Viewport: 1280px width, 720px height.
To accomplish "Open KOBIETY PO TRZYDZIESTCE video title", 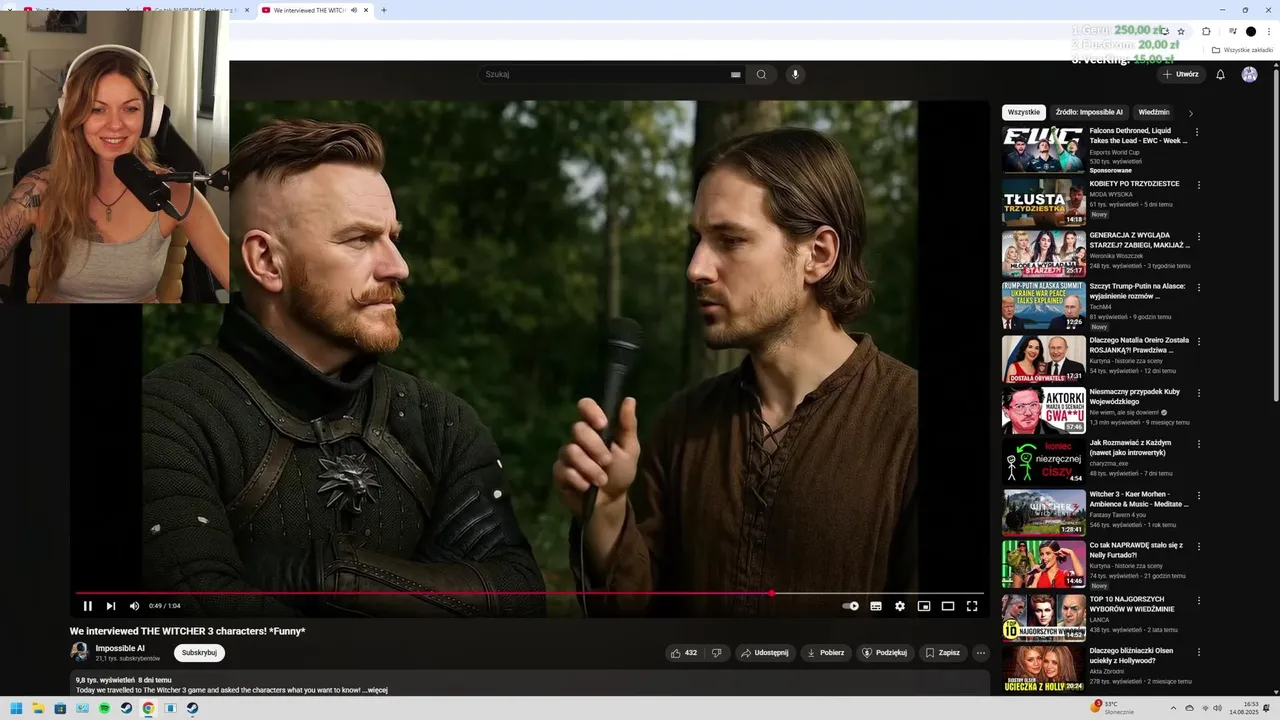I will [1134, 184].
